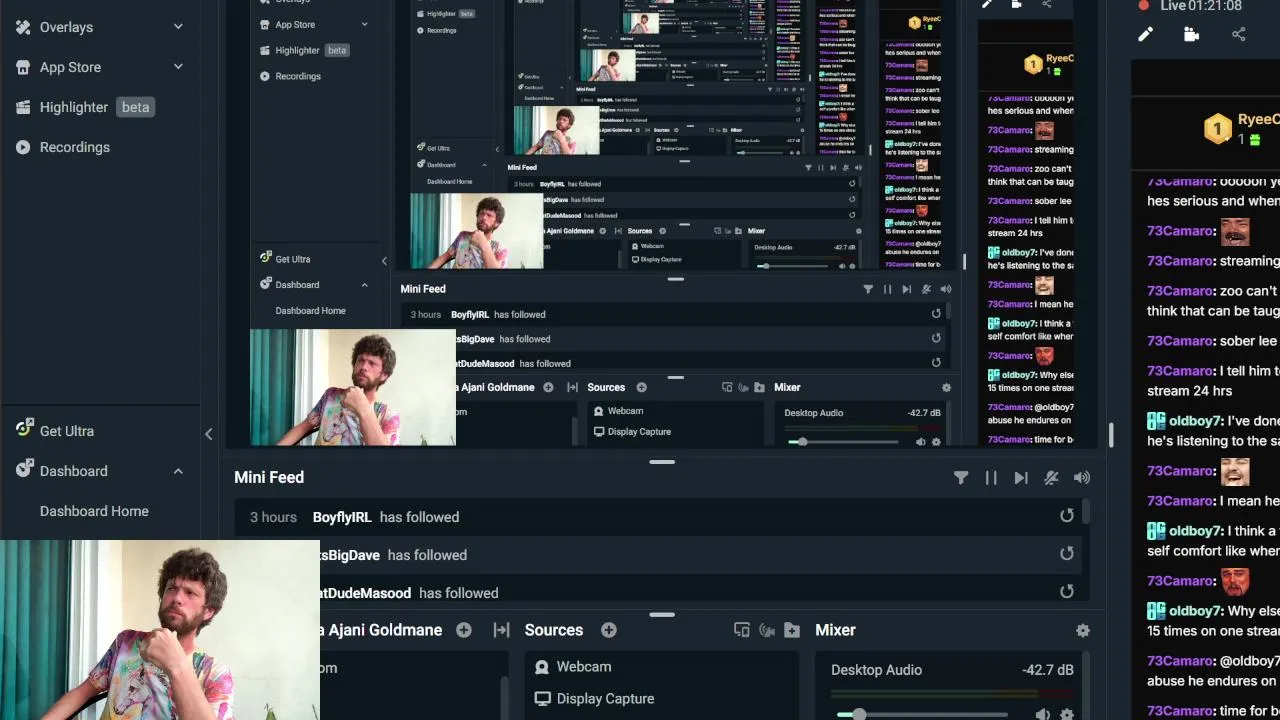The image size is (1280, 720).
Task: Pause the alert queue in main Mini Feed
Action: pos(991,478)
